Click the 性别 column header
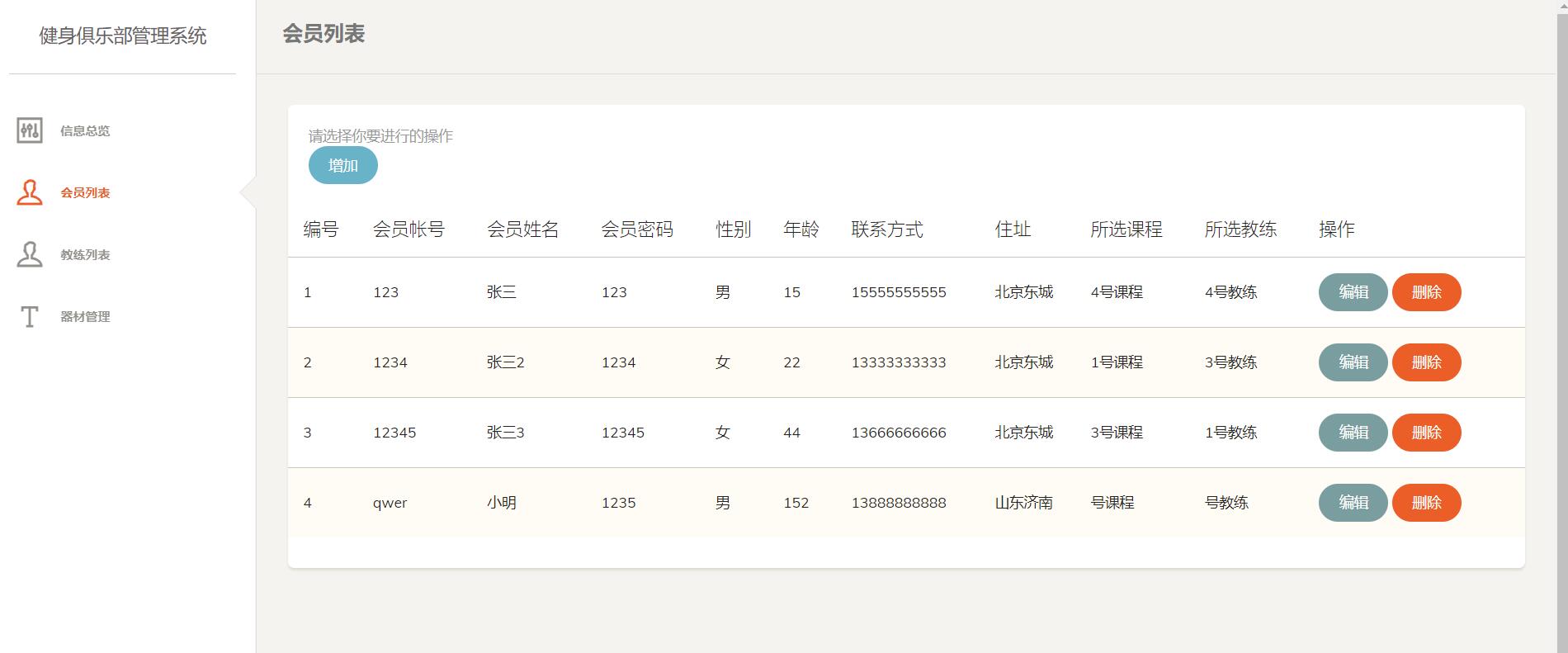Viewport: 1568px width, 653px height. click(x=734, y=229)
